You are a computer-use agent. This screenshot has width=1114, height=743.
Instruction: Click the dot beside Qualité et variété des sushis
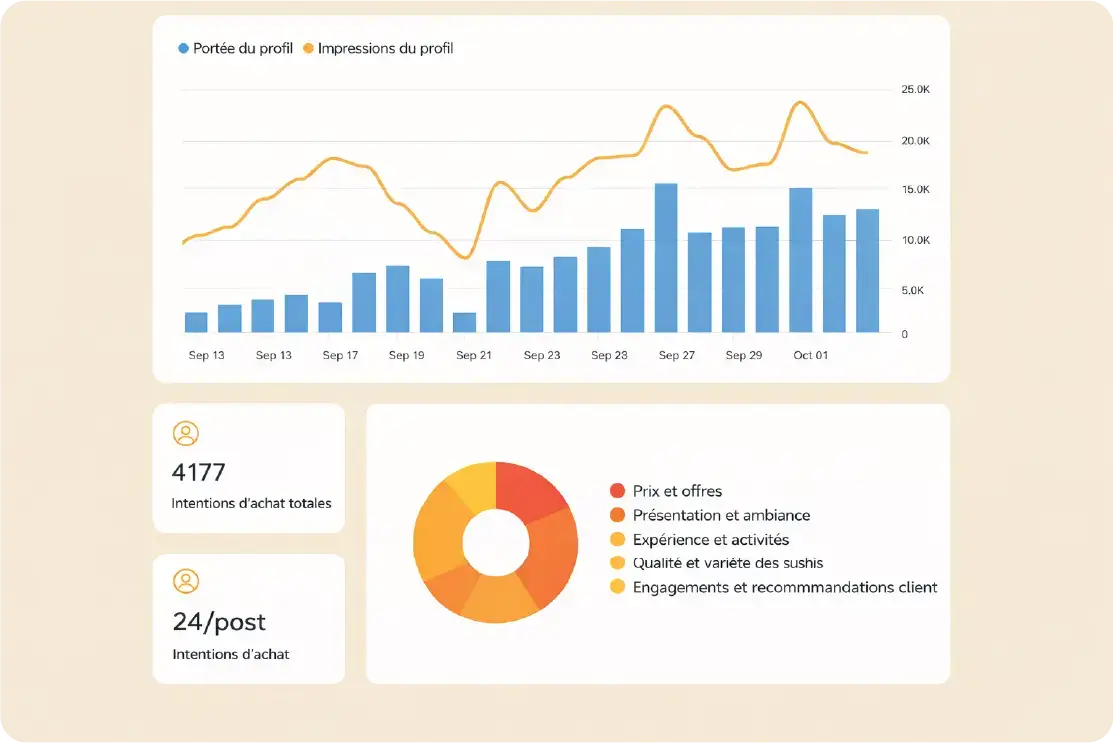617,563
